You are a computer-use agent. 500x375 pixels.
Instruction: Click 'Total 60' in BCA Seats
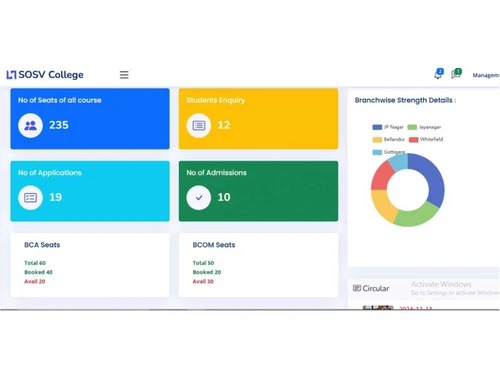(35, 263)
